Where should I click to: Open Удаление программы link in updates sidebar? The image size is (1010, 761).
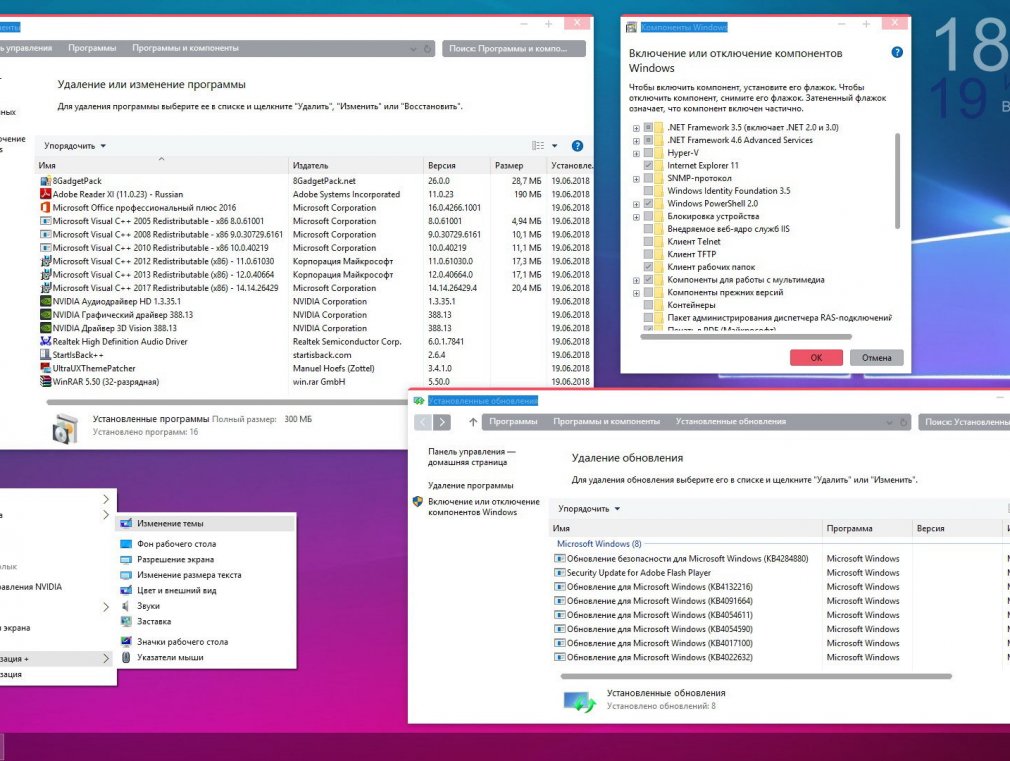(x=470, y=485)
